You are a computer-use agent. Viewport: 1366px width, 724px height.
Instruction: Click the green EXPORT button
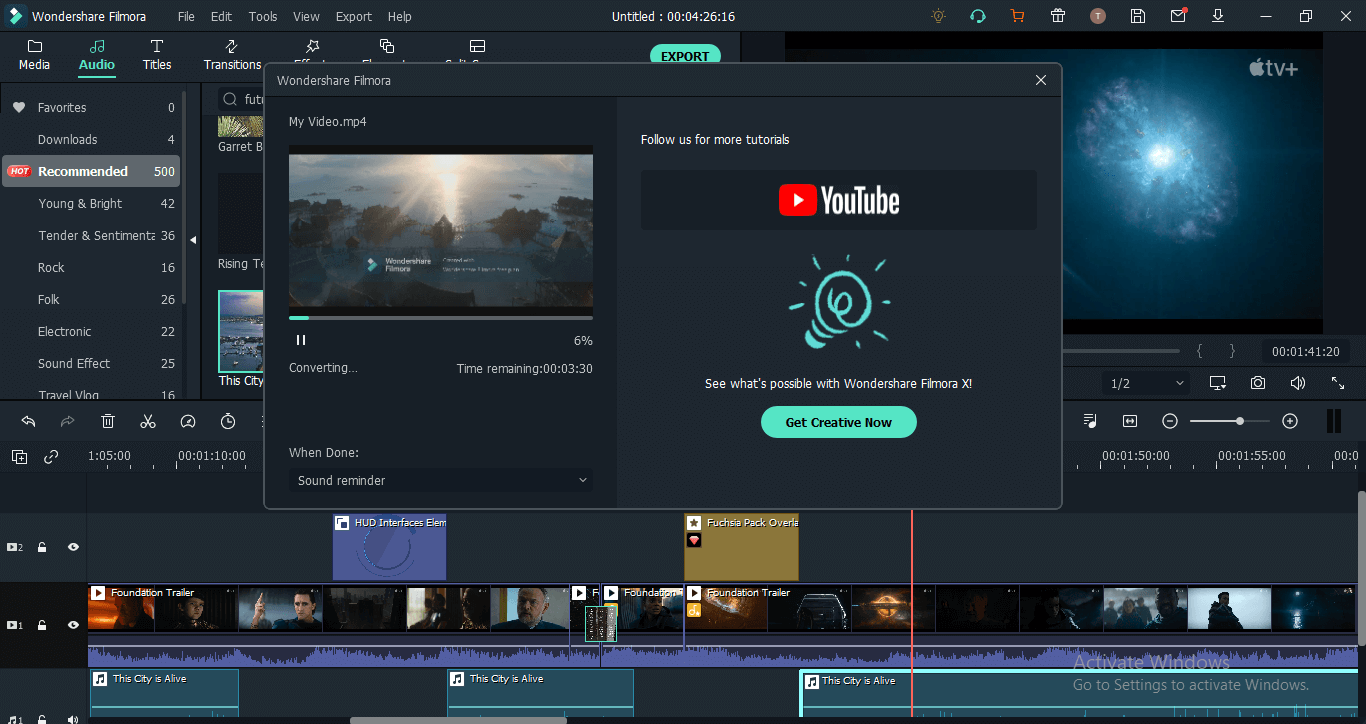pos(685,56)
